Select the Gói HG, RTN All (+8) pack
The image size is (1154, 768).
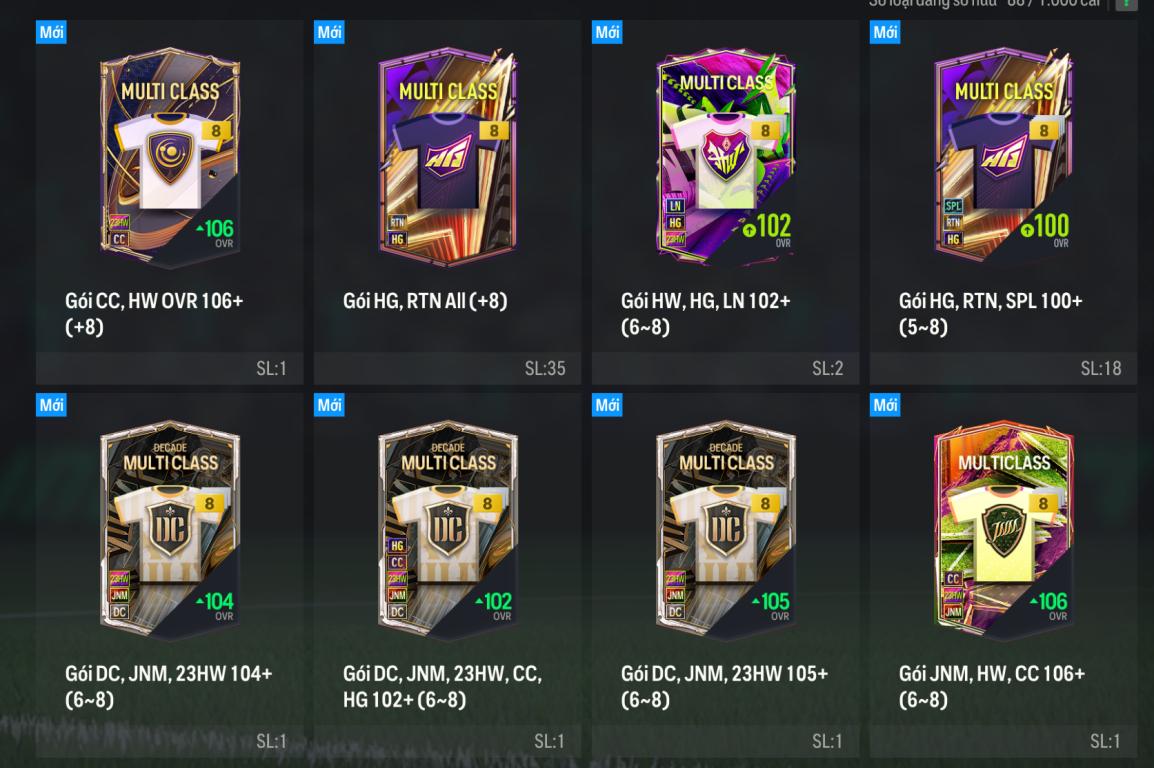pyautogui.click(x=447, y=202)
